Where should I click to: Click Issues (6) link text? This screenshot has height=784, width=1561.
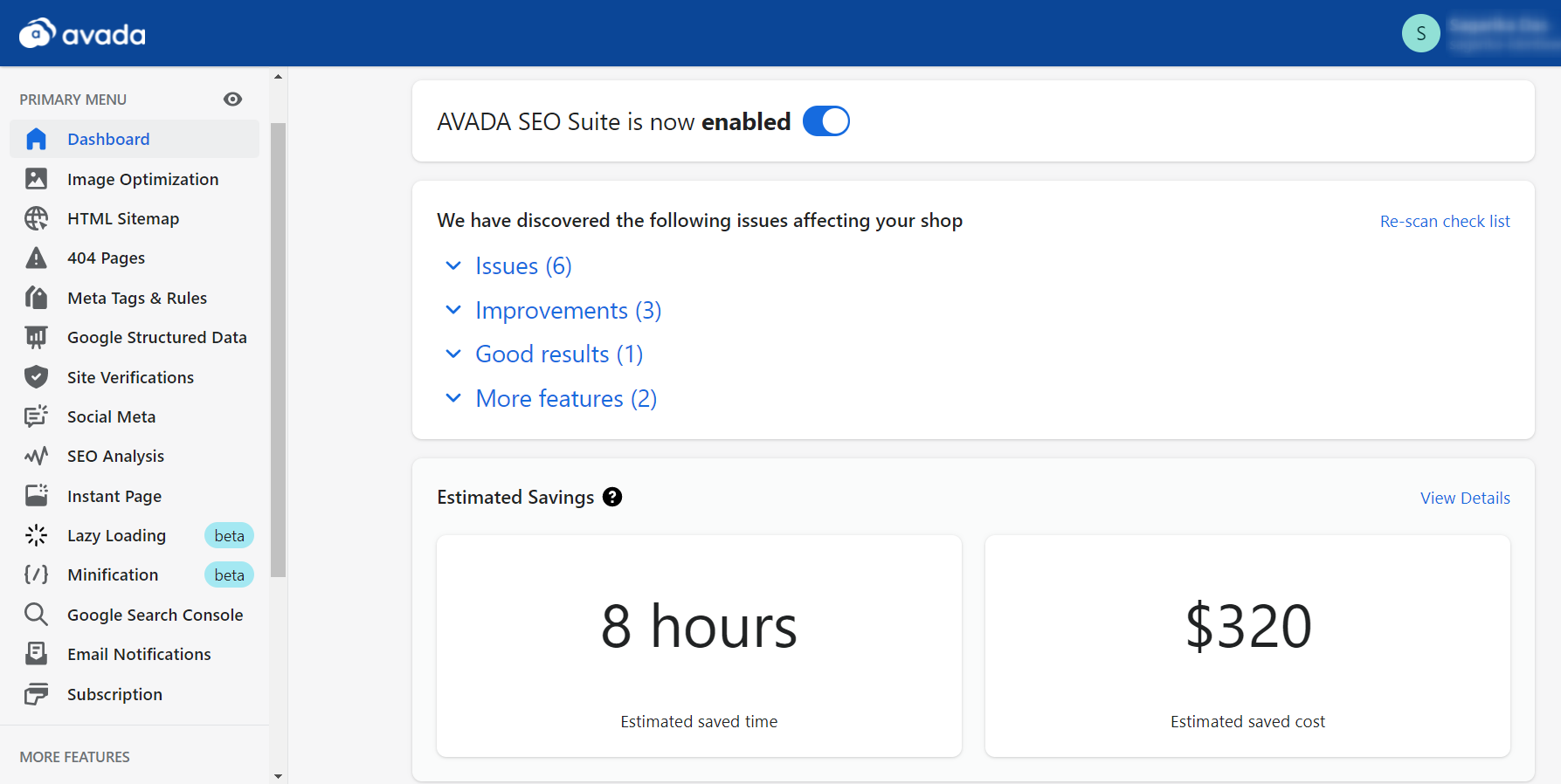(523, 265)
